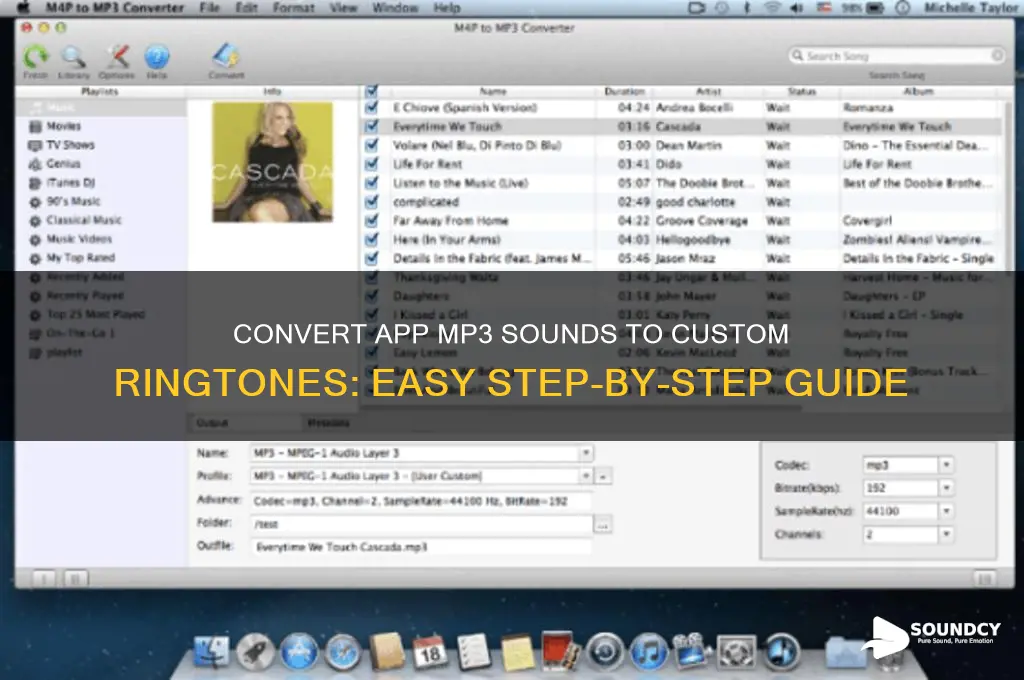The height and width of the screenshot is (680, 1024).
Task: Open Michelle Taylor user menu
Action: tap(971, 8)
